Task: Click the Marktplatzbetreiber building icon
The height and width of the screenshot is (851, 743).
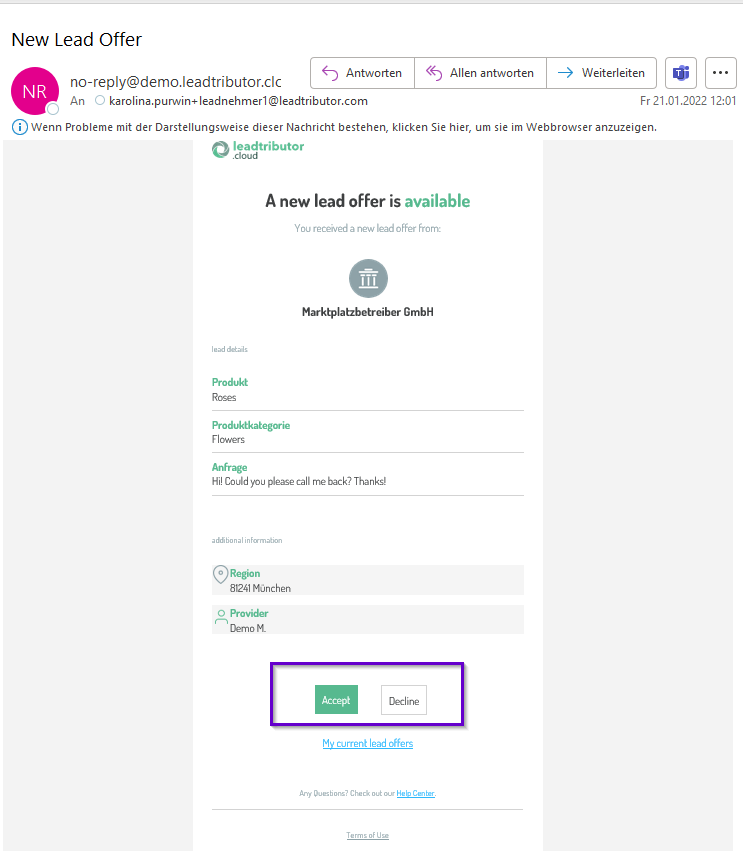Action: [368, 279]
